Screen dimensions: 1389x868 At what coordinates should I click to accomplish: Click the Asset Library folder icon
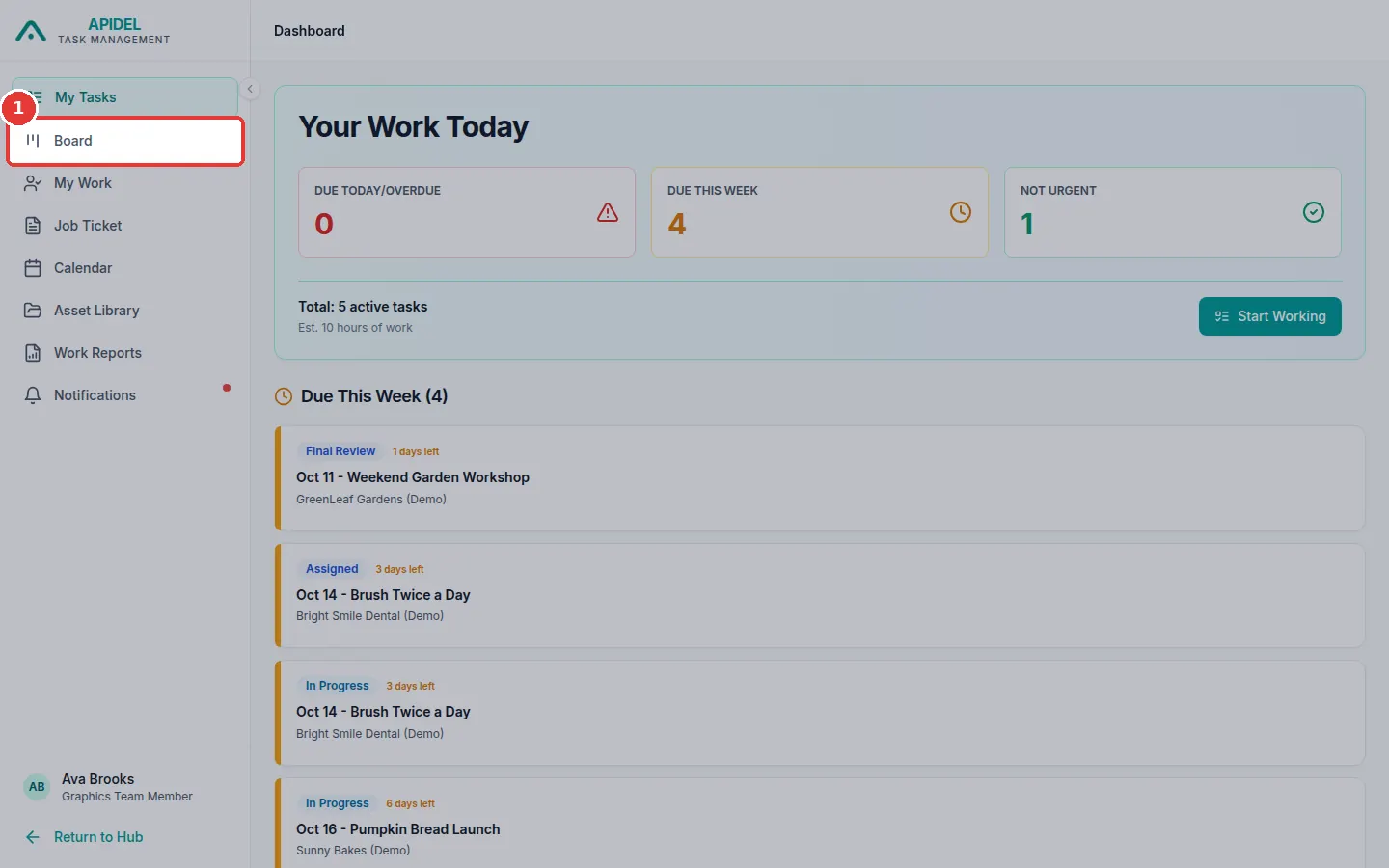click(x=33, y=311)
